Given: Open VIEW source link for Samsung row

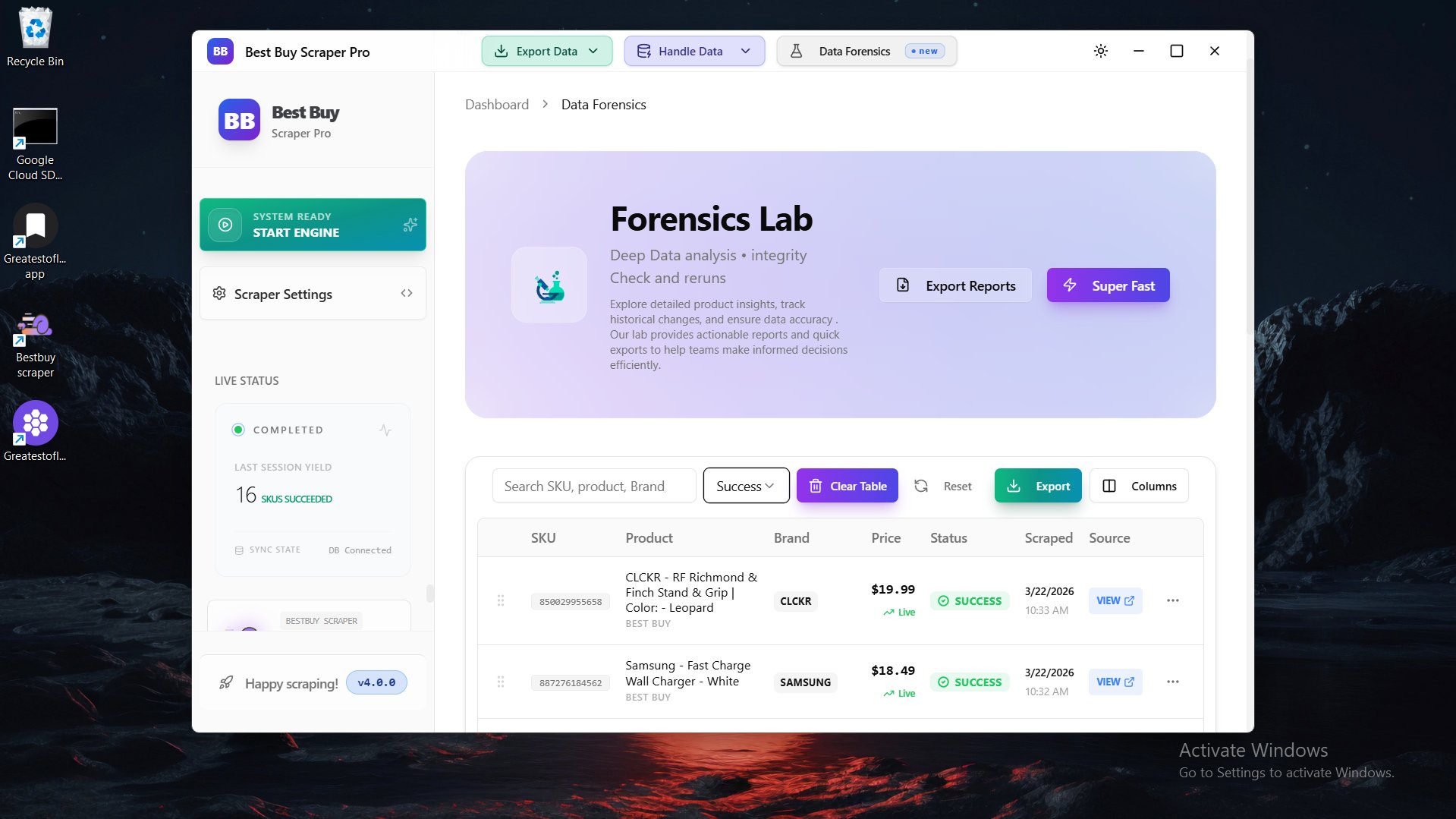Looking at the screenshot, I should pos(1115,682).
